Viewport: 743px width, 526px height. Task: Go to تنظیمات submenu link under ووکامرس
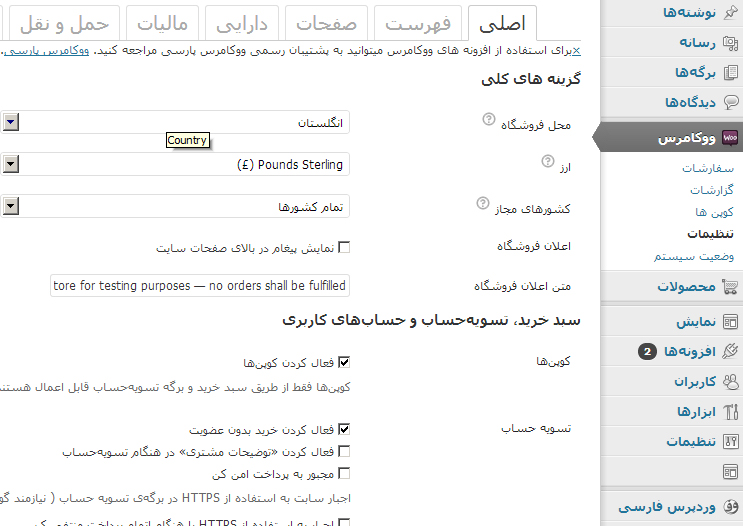[x=710, y=234]
